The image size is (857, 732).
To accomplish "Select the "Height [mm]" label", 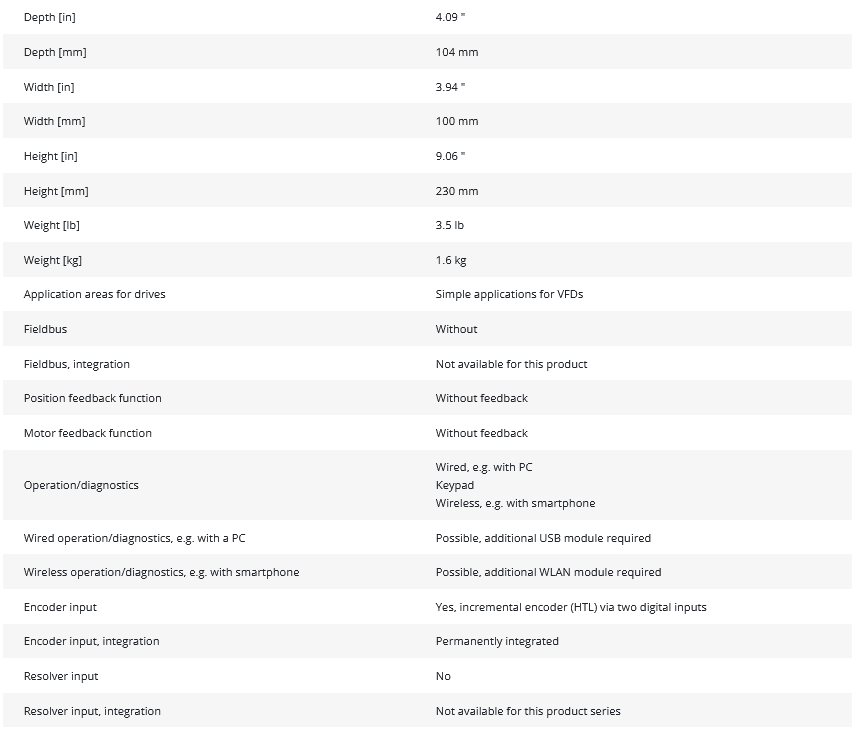I will [x=55, y=191].
